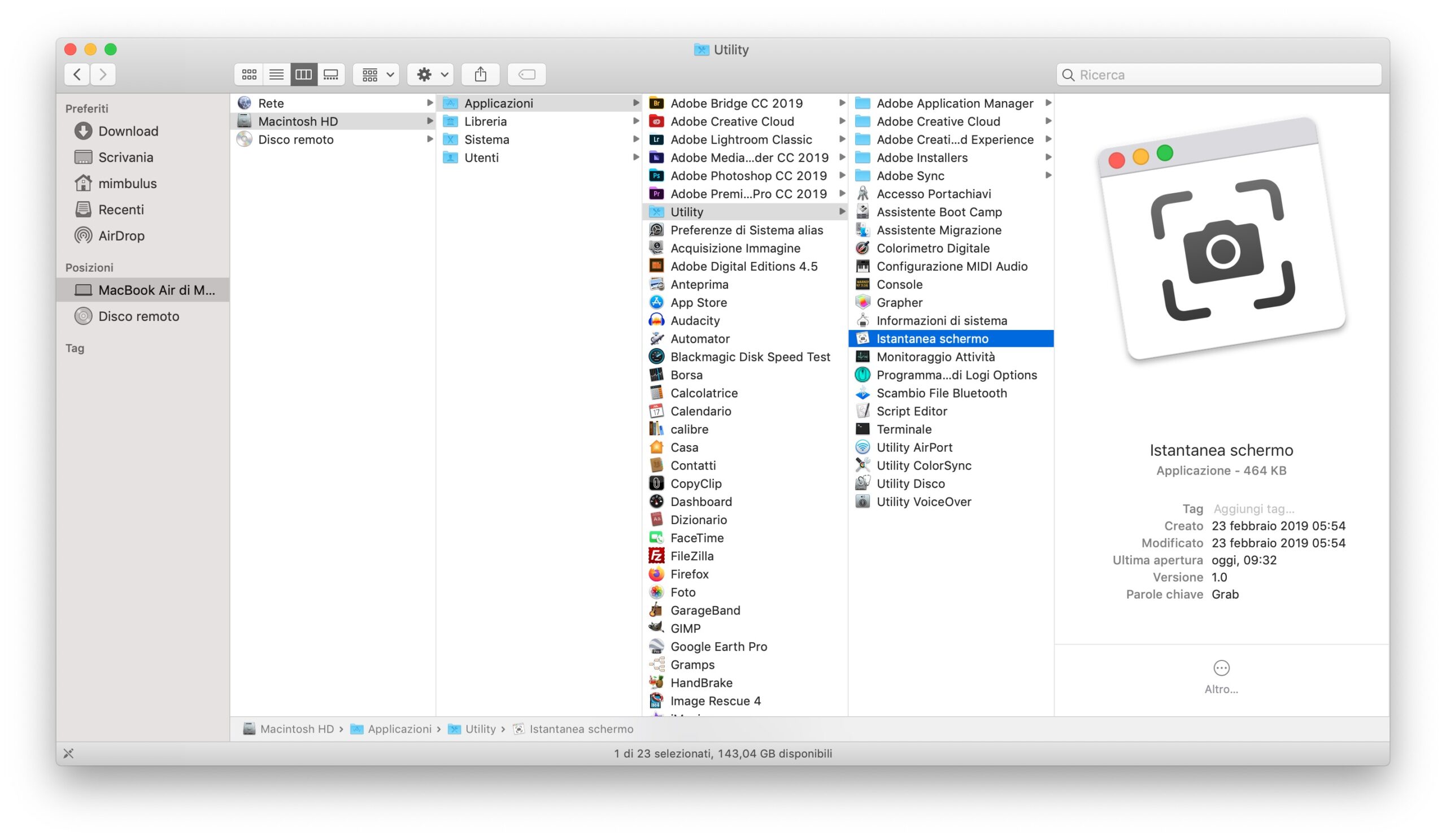Open AirDrop in the sidebar
The width and height of the screenshot is (1446, 840).
tap(121, 236)
